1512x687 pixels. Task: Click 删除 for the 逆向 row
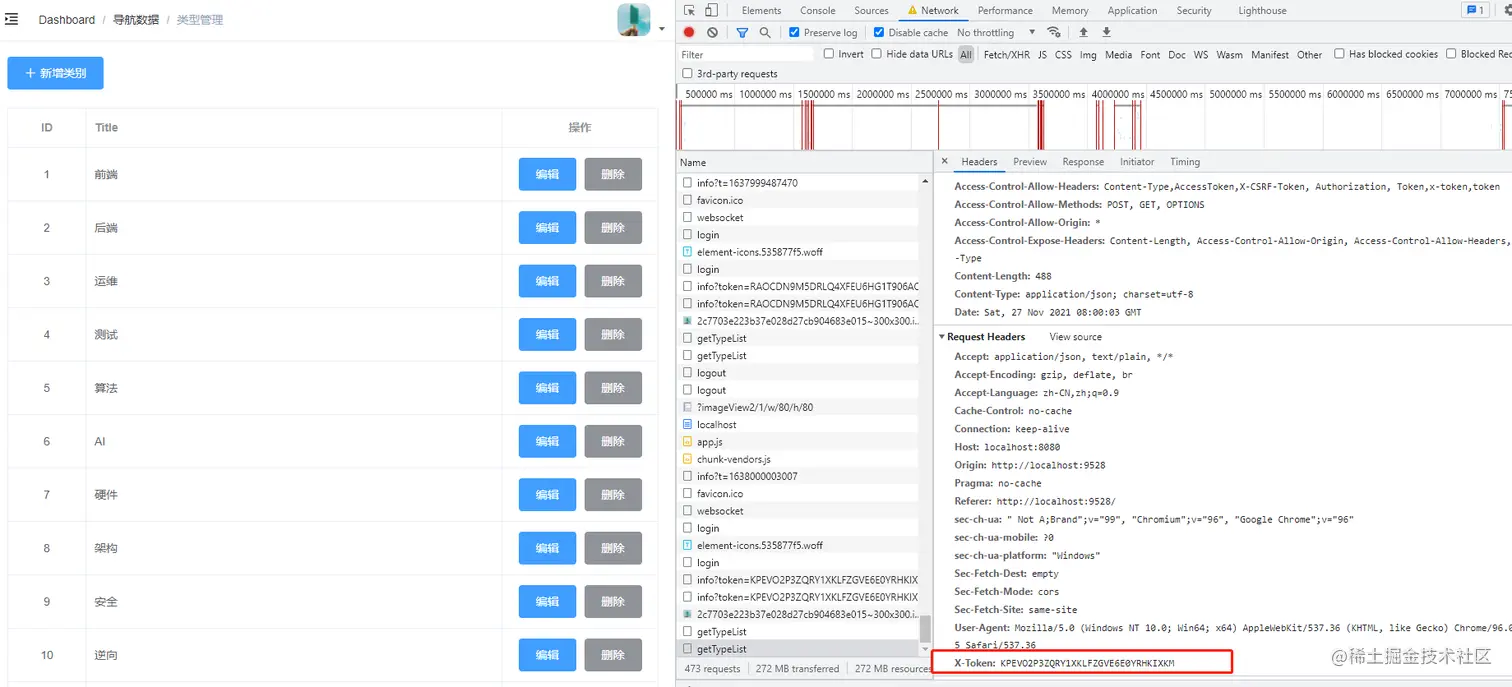point(613,655)
